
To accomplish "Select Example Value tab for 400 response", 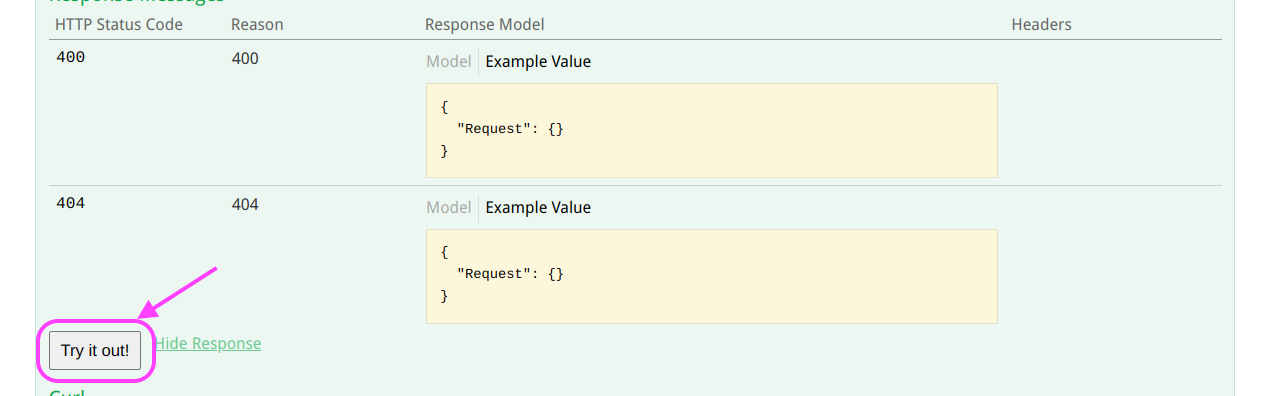I will (x=538, y=61).
